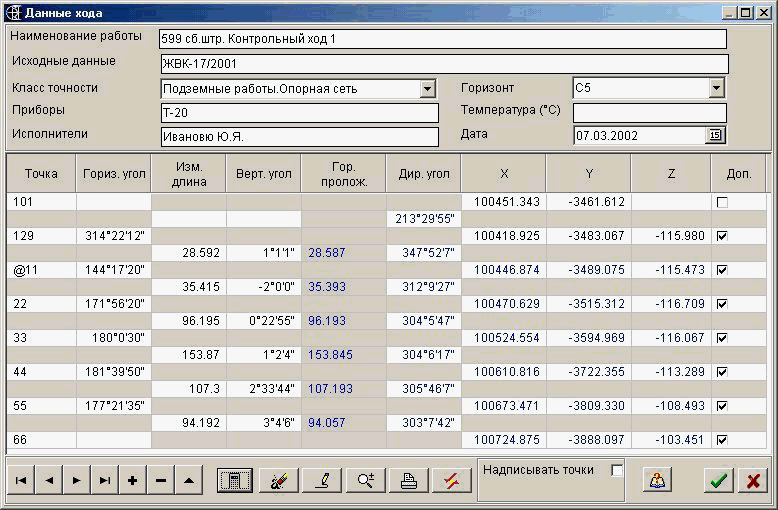Select horizontal angle 177°21'35"
Viewport: 778px width, 510px height.
click(114, 406)
